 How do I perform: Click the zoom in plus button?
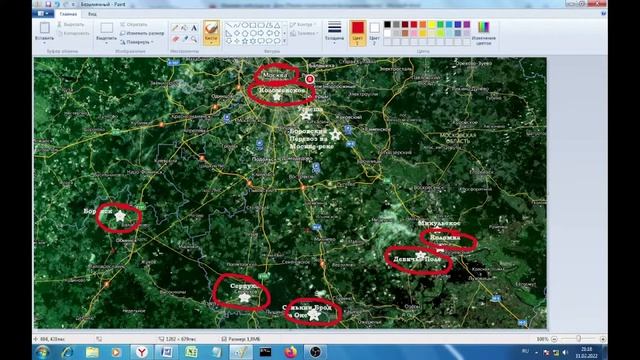pyautogui.click(x=602, y=339)
